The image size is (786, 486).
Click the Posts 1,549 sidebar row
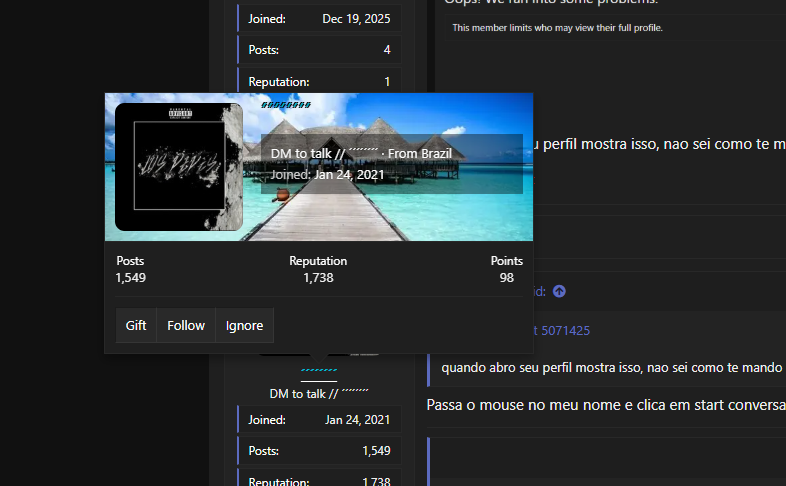tap(319, 451)
